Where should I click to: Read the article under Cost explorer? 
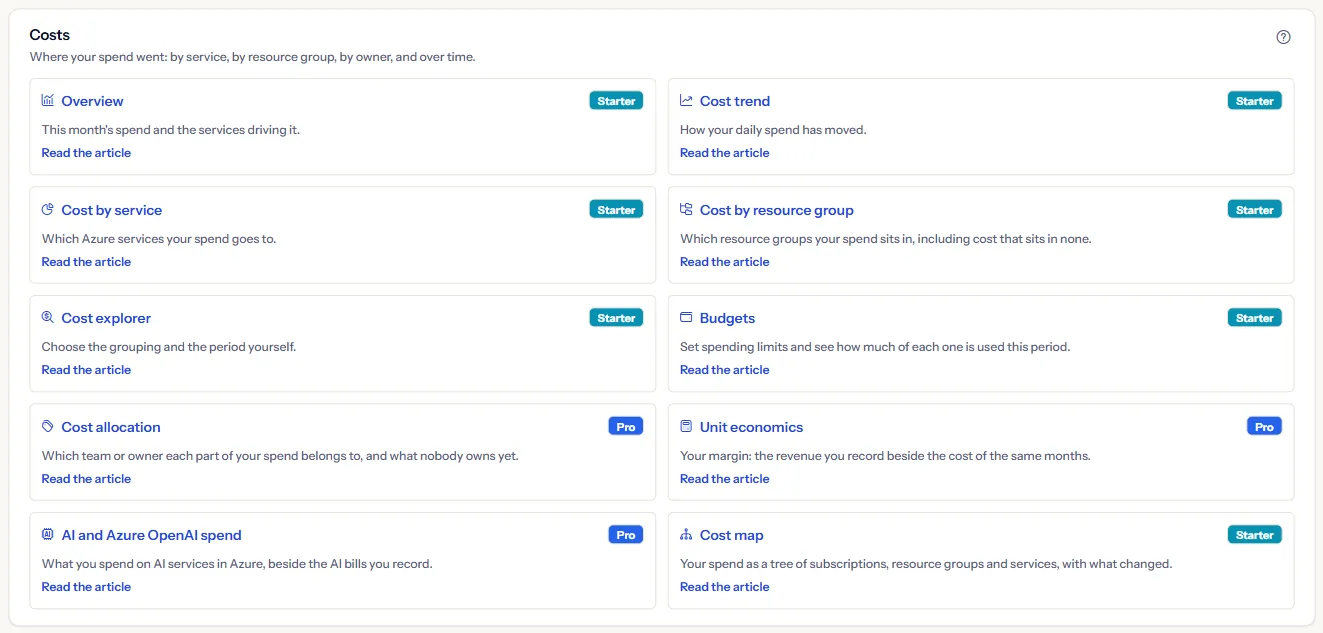tap(86, 370)
